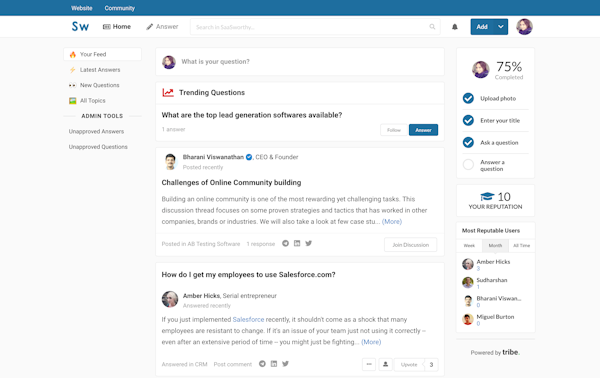The width and height of the screenshot is (600, 378).
Task: Open AB Testing Software topic link
Action: pyautogui.click(x=214, y=244)
